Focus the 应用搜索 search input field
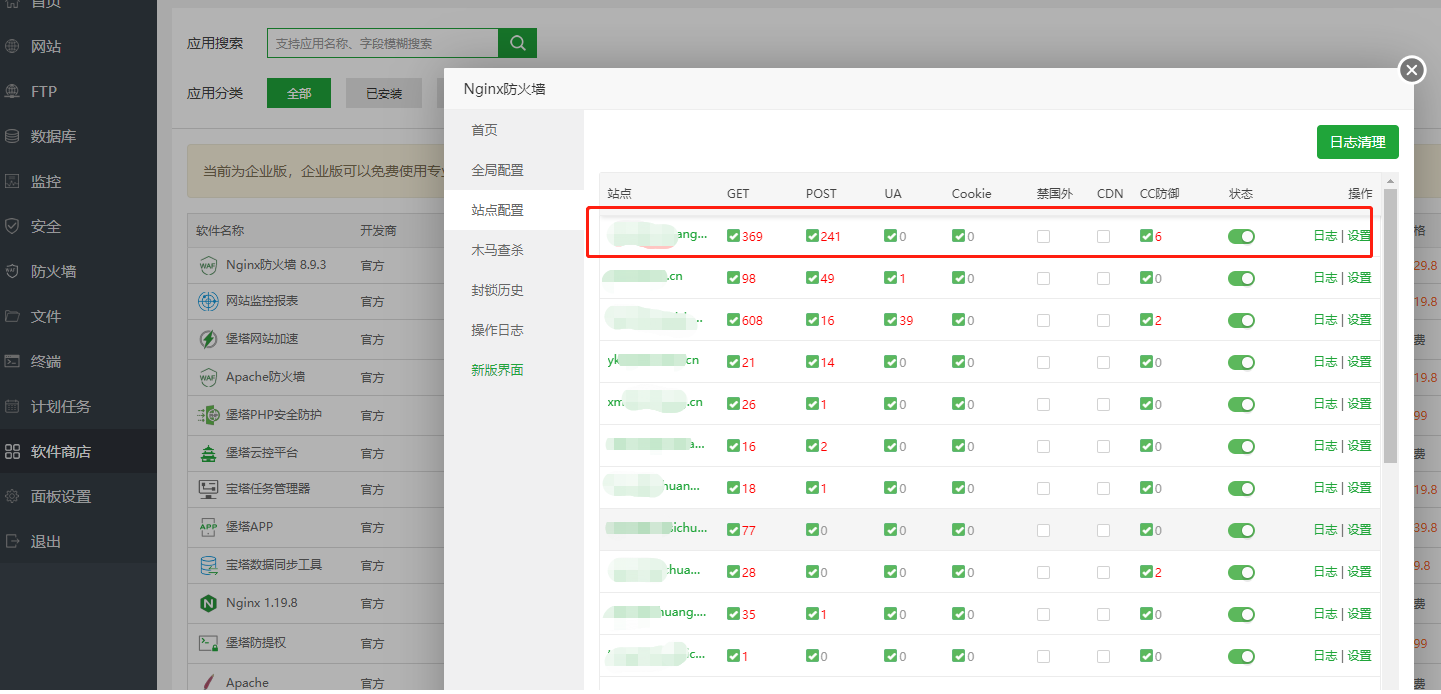The image size is (1441, 694). click(383, 43)
